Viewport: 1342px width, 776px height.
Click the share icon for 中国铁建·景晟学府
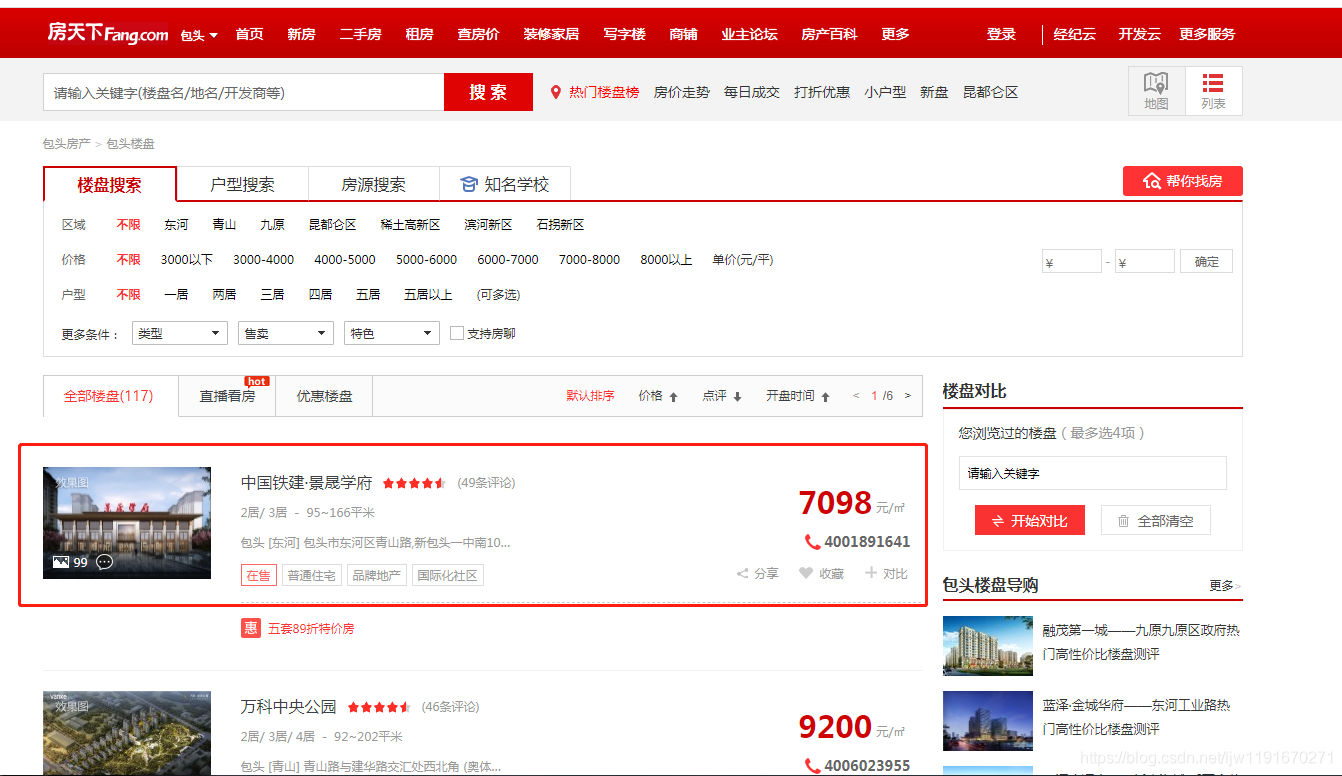pyautogui.click(x=743, y=574)
